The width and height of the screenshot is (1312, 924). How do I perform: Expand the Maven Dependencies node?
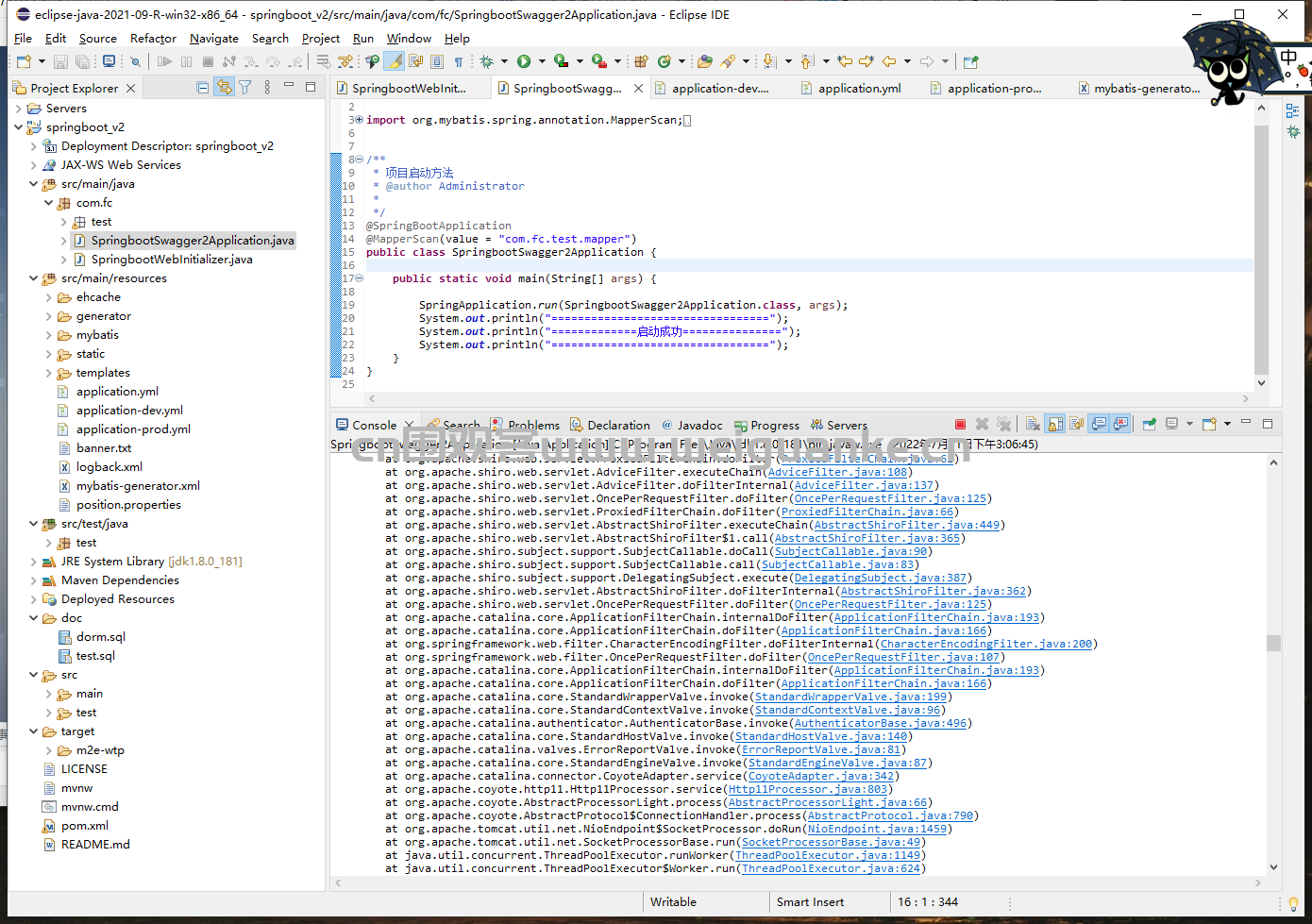(x=34, y=580)
